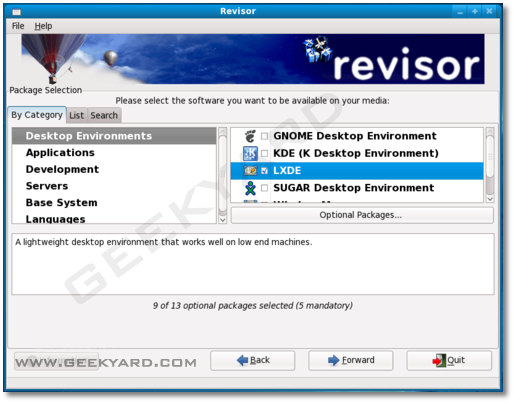Screen dimensions: 514x403
Task: Uncheck the LXDE checkbox
Action: 264,171
